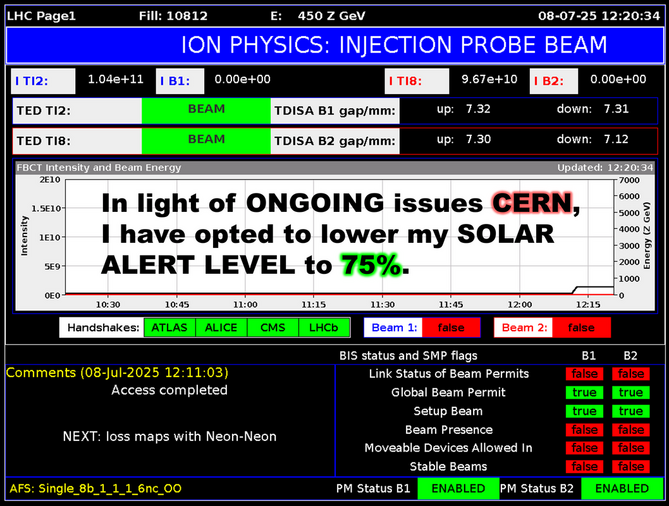Click the ION PHYSICS: INJECTION PROBE BEAM banner

point(335,45)
